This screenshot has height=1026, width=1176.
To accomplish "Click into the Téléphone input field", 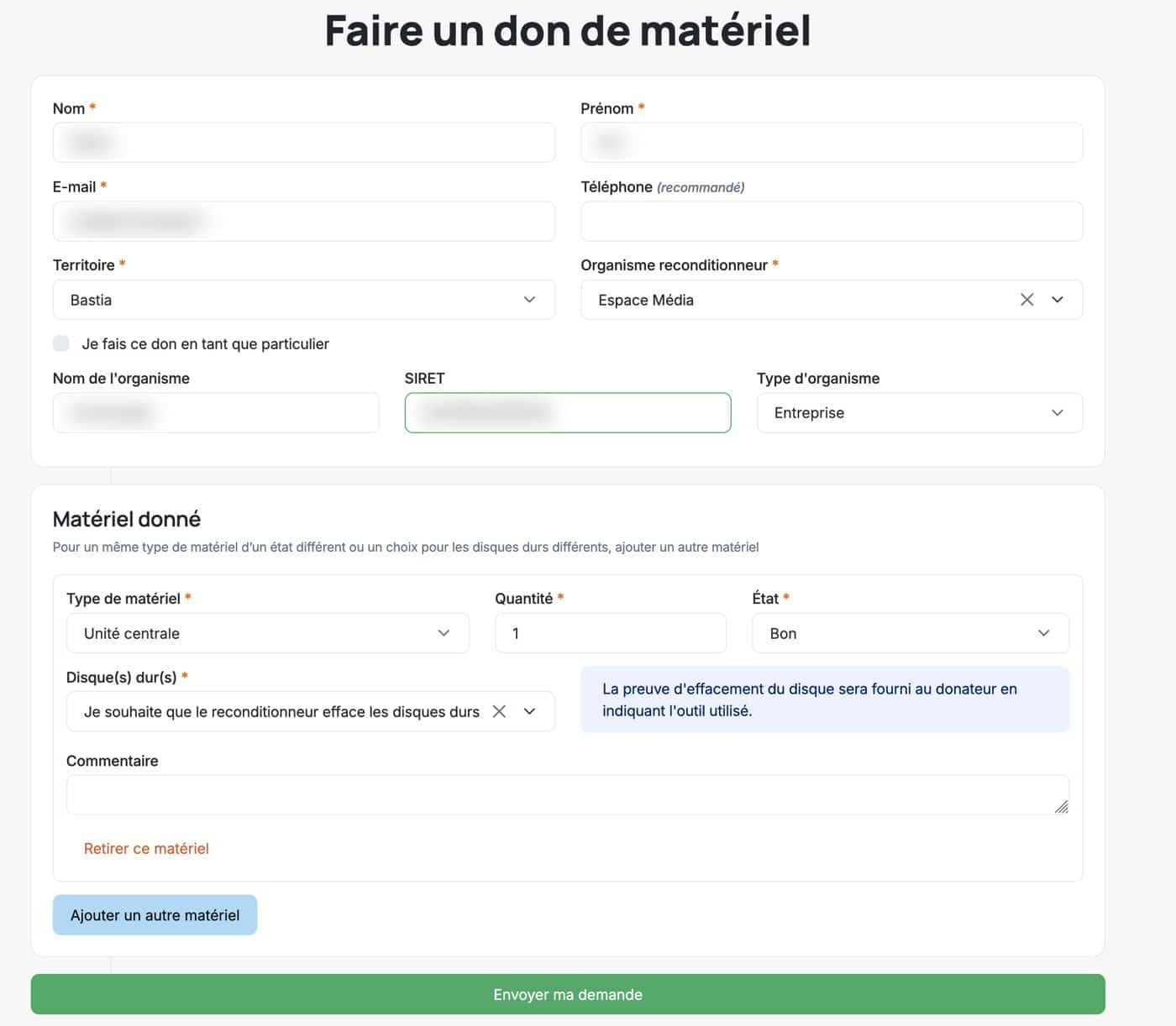I will click(x=832, y=222).
